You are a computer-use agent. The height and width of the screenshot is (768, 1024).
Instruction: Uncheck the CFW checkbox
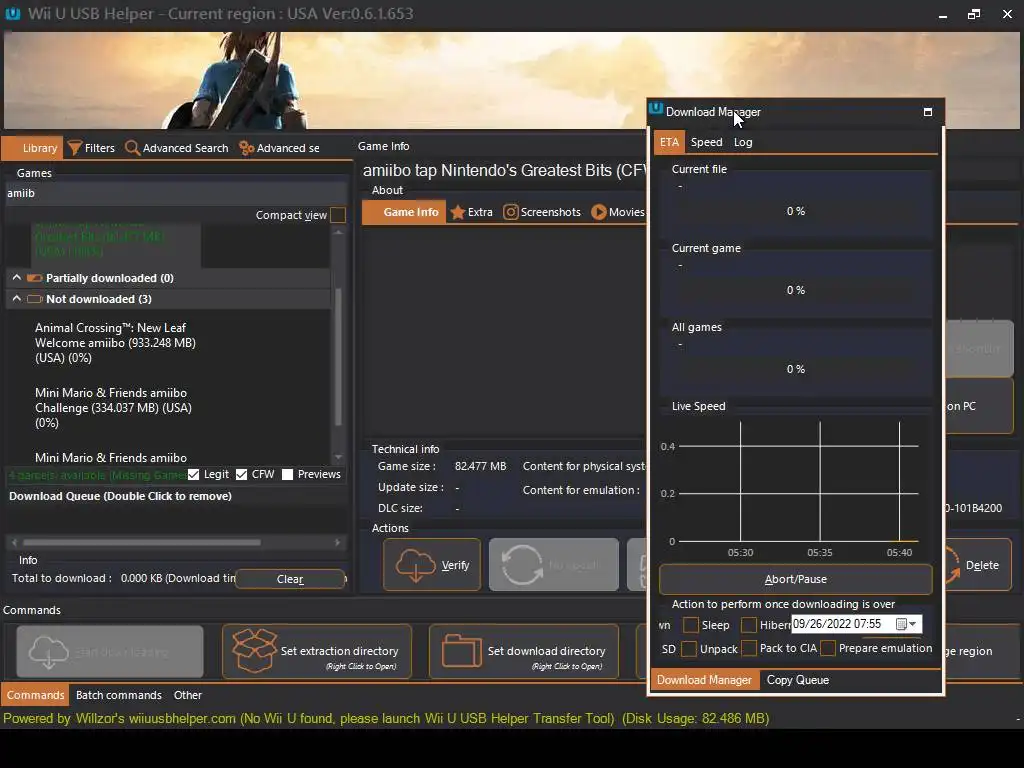point(242,475)
